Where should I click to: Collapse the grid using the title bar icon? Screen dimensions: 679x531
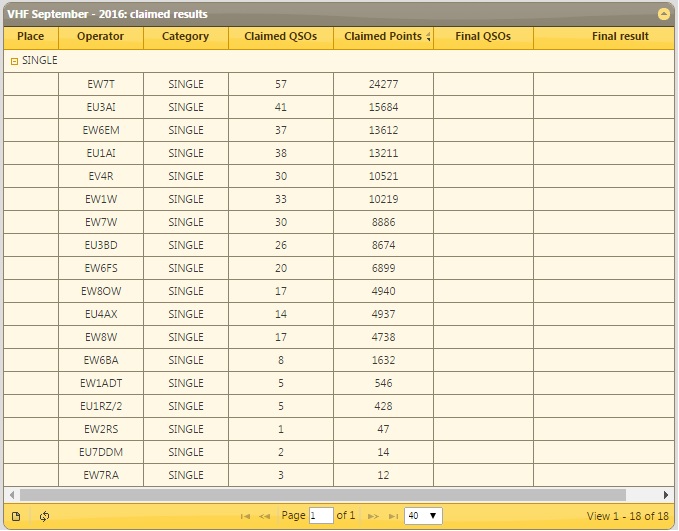[663, 15]
